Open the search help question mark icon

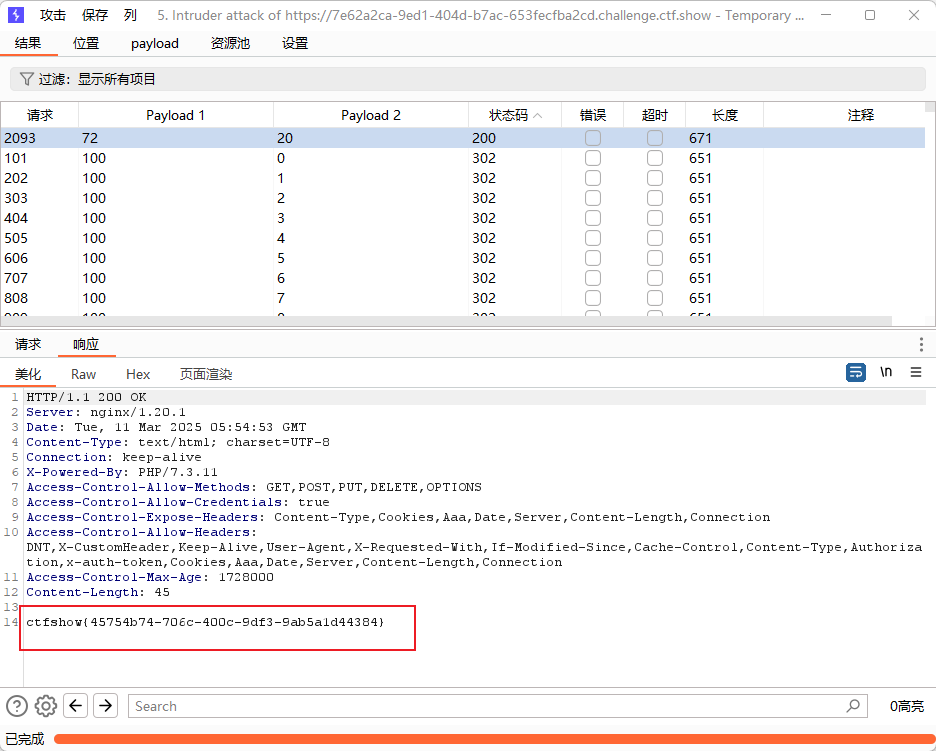(17, 706)
